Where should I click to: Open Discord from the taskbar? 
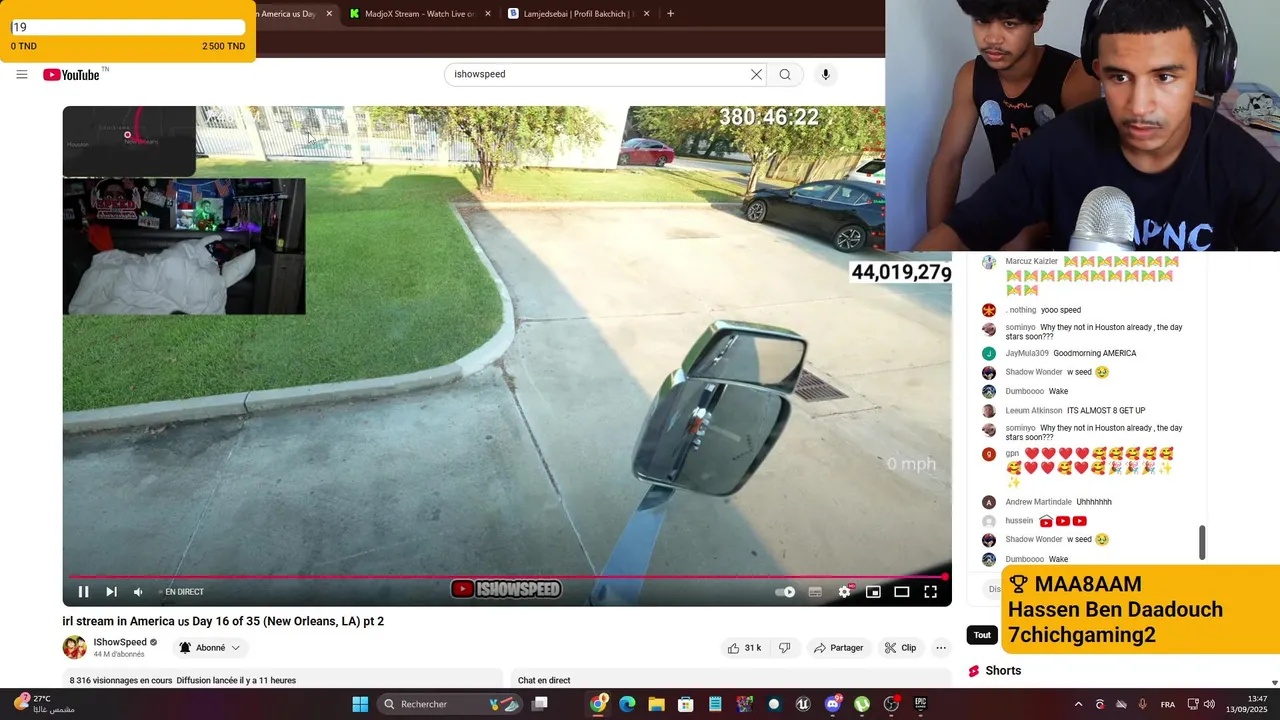point(833,704)
